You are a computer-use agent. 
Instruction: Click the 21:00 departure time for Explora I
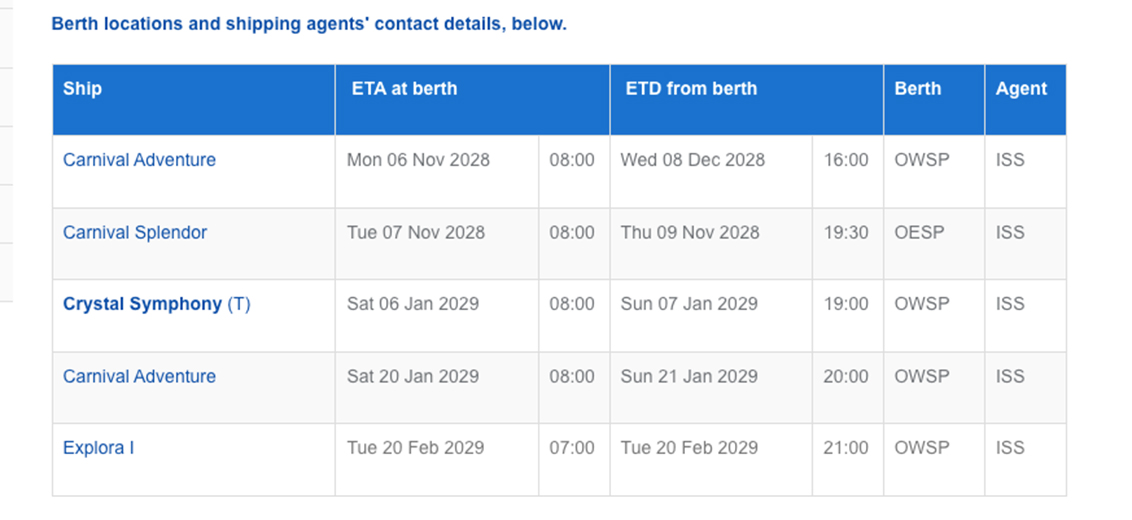click(x=846, y=448)
